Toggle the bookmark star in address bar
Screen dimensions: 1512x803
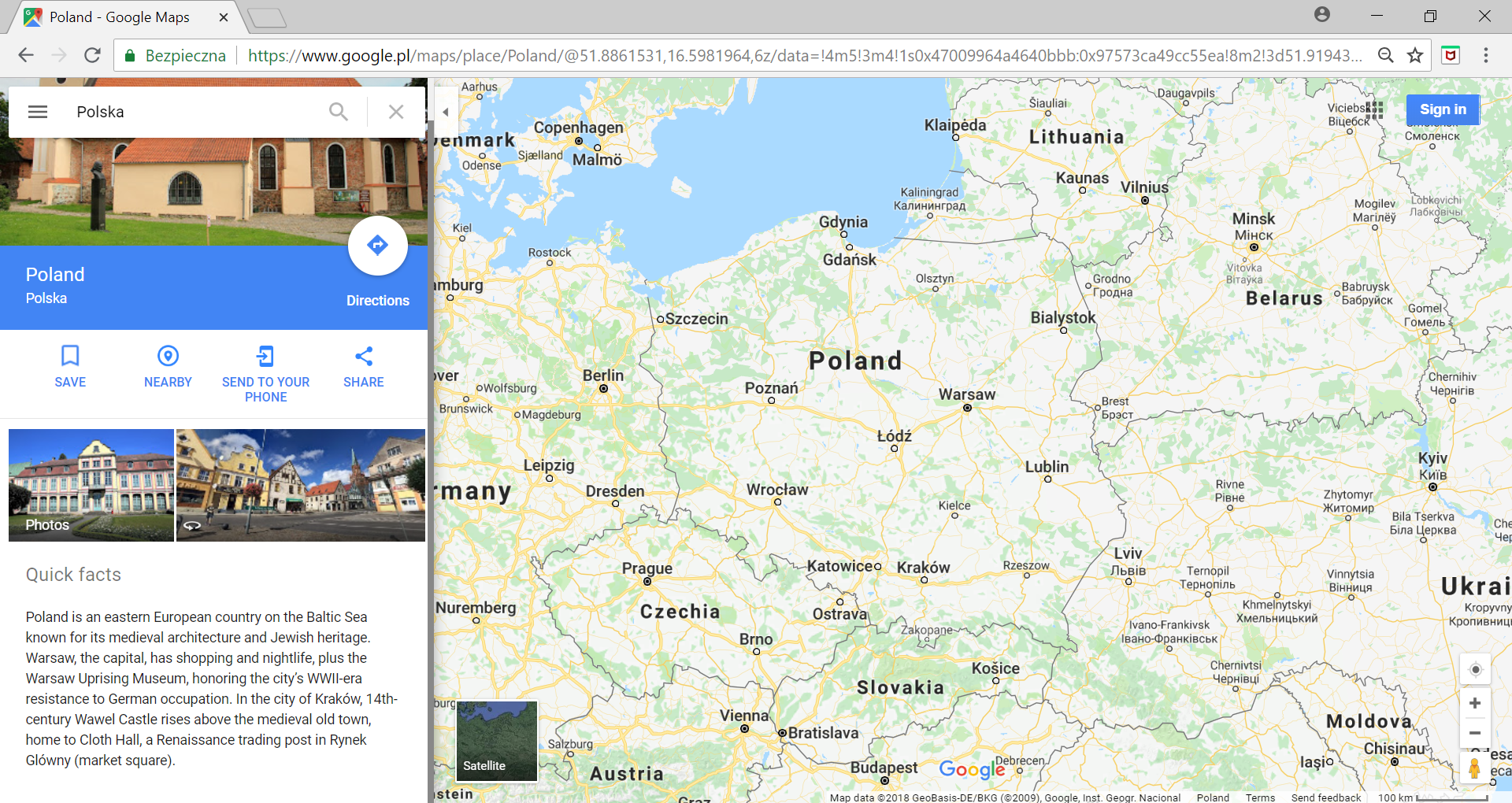point(1414,55)
